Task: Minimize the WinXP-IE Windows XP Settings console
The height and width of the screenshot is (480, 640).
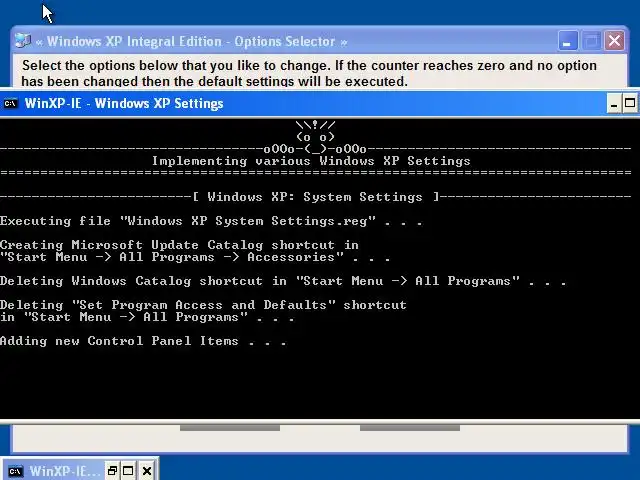Action: (x=614, y=103)
